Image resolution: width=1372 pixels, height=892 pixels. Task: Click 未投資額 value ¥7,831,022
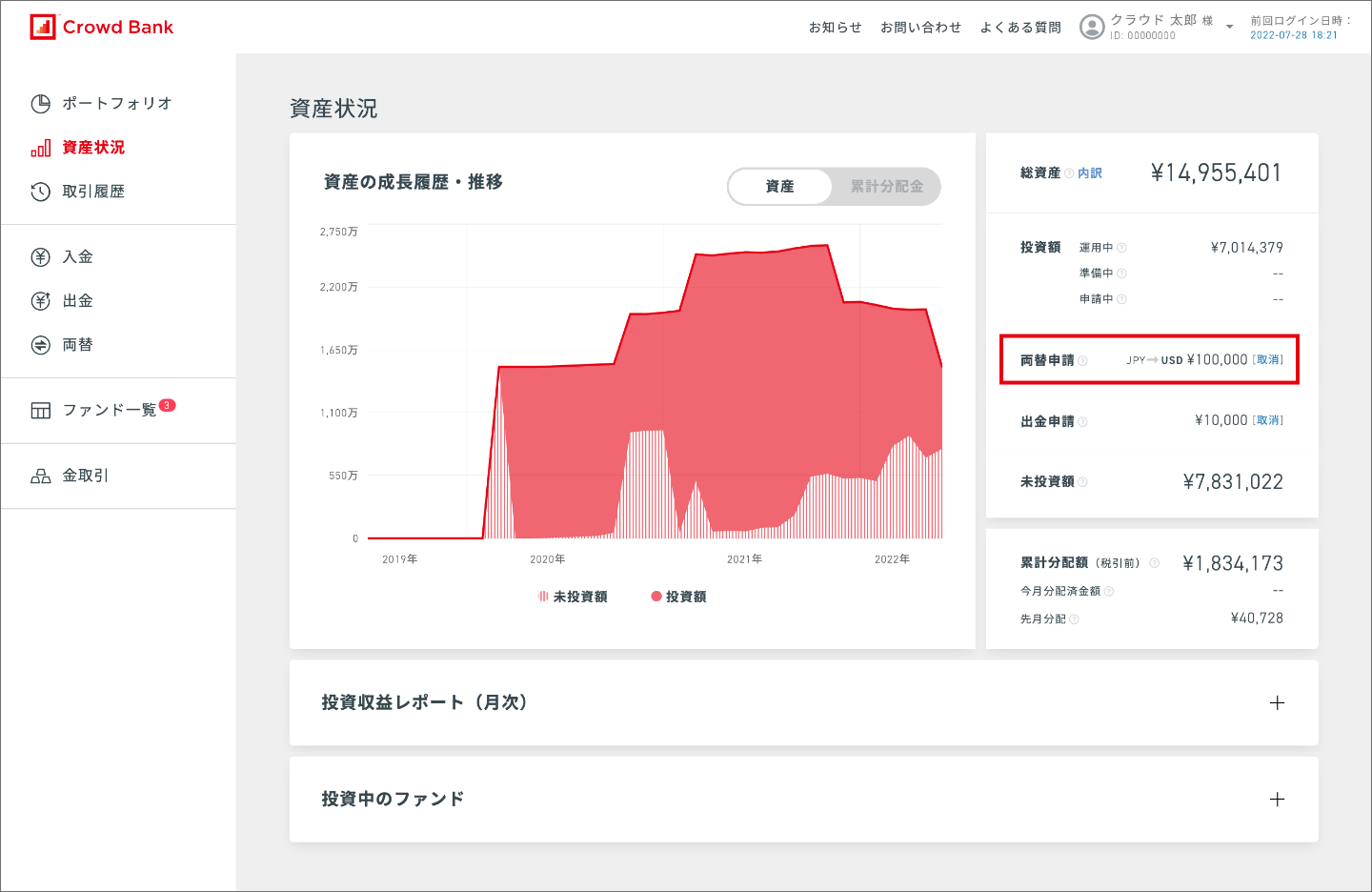click(1233, 482)
